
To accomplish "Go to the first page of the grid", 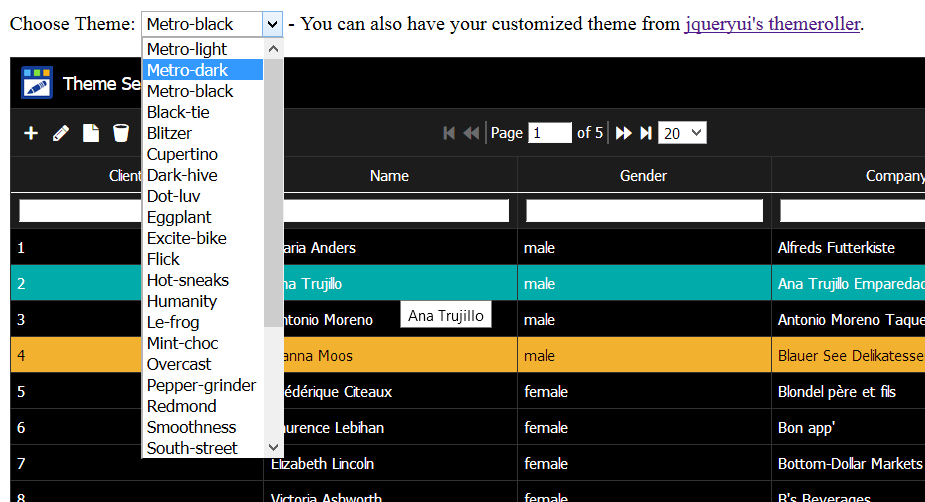I will click(x=449, y=133).
